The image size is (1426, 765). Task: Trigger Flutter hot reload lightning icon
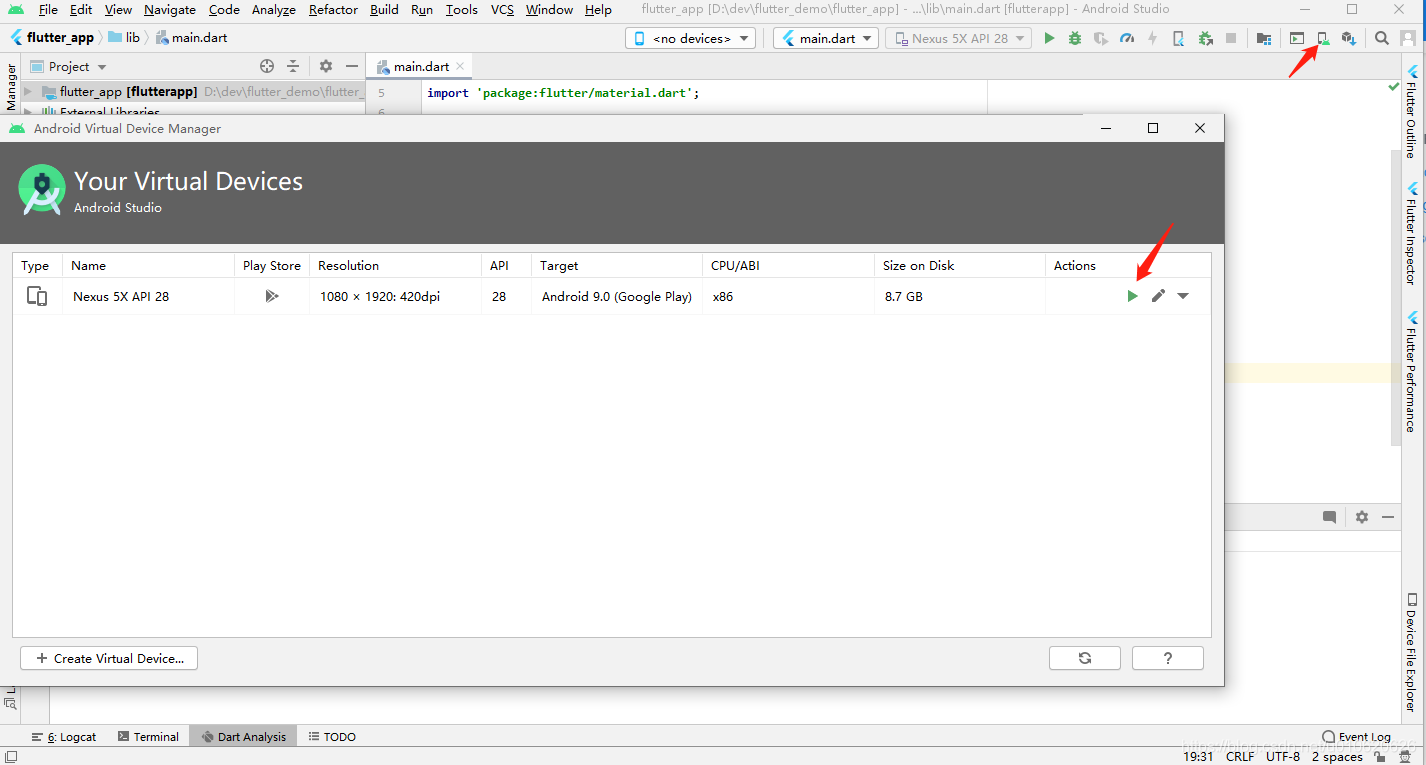tap(1153, 38)
